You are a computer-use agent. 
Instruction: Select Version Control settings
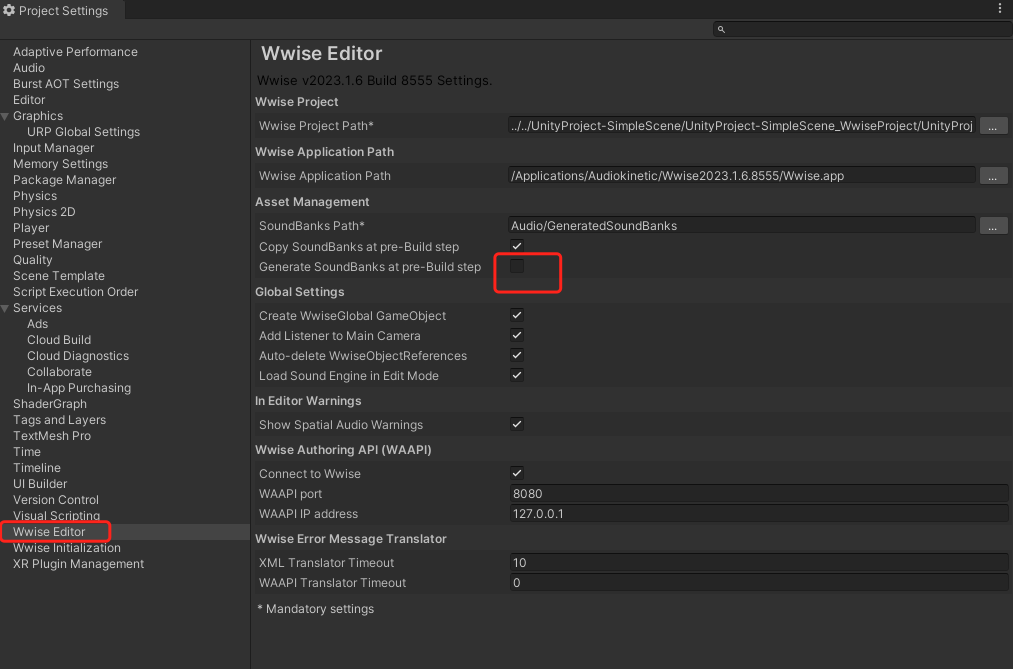coord(56,500)
